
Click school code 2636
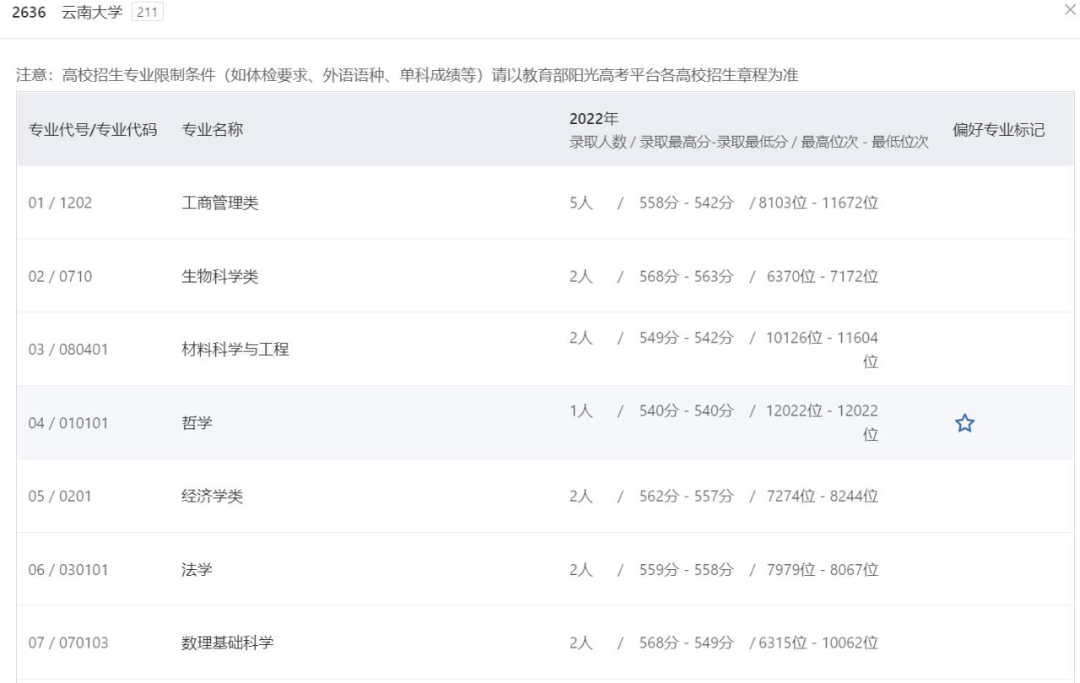tap(29, 12)
